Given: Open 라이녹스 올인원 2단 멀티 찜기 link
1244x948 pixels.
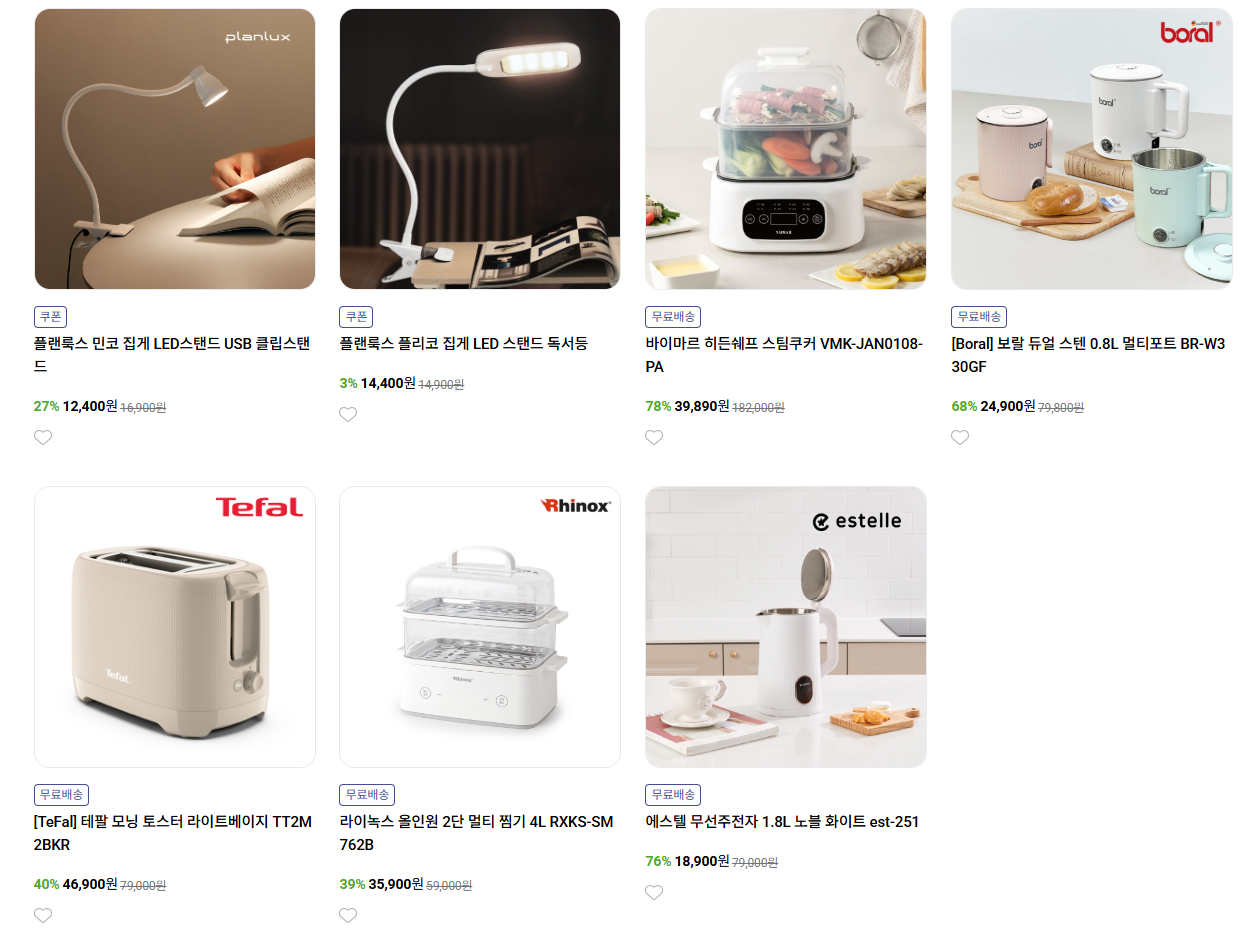Looking at the screenshot, I should click(477, 833).
